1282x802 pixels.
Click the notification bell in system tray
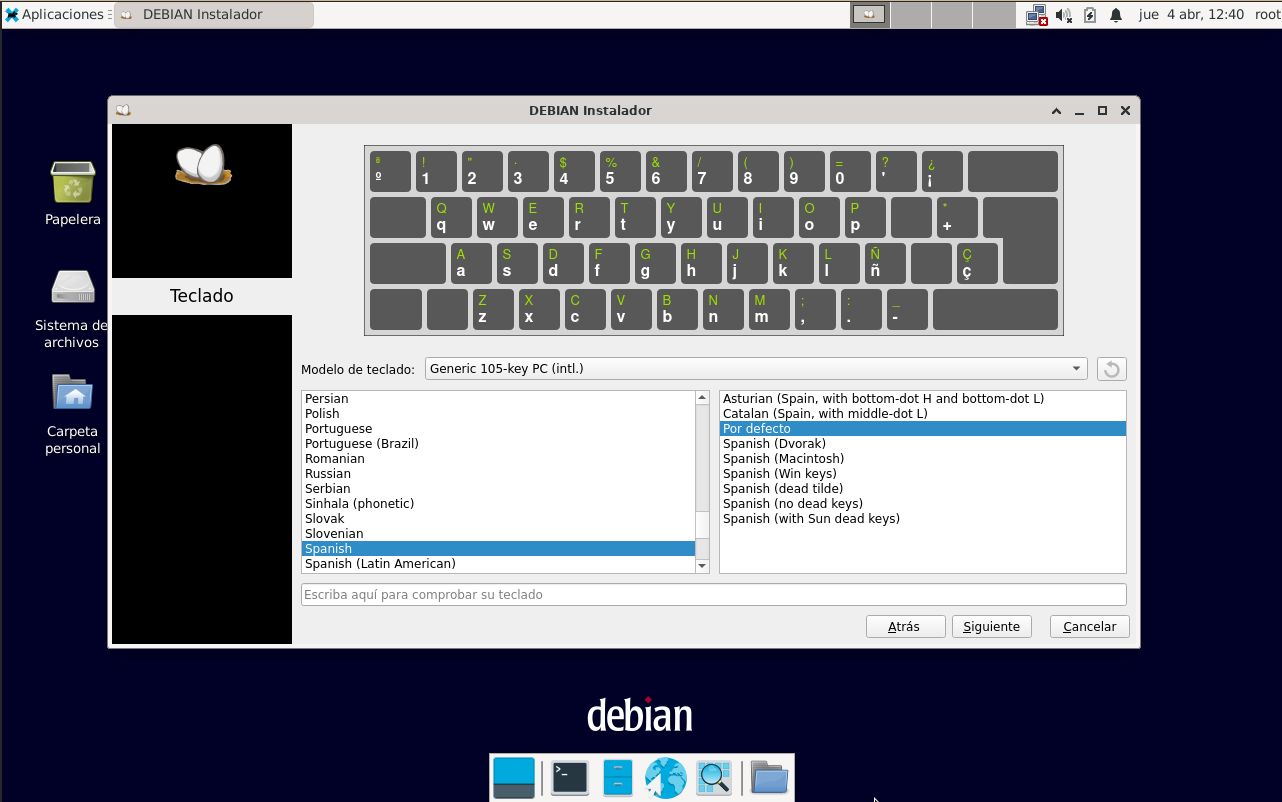1116,15
